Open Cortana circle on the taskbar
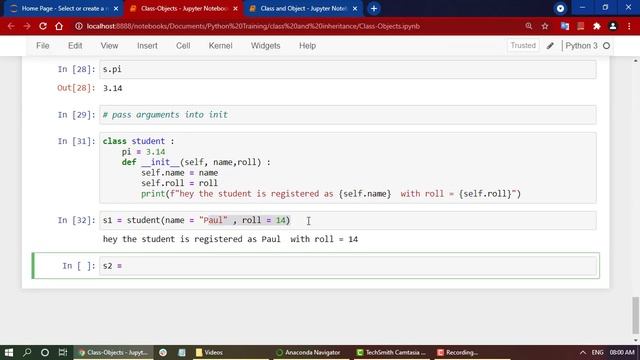 pos(45,352)
